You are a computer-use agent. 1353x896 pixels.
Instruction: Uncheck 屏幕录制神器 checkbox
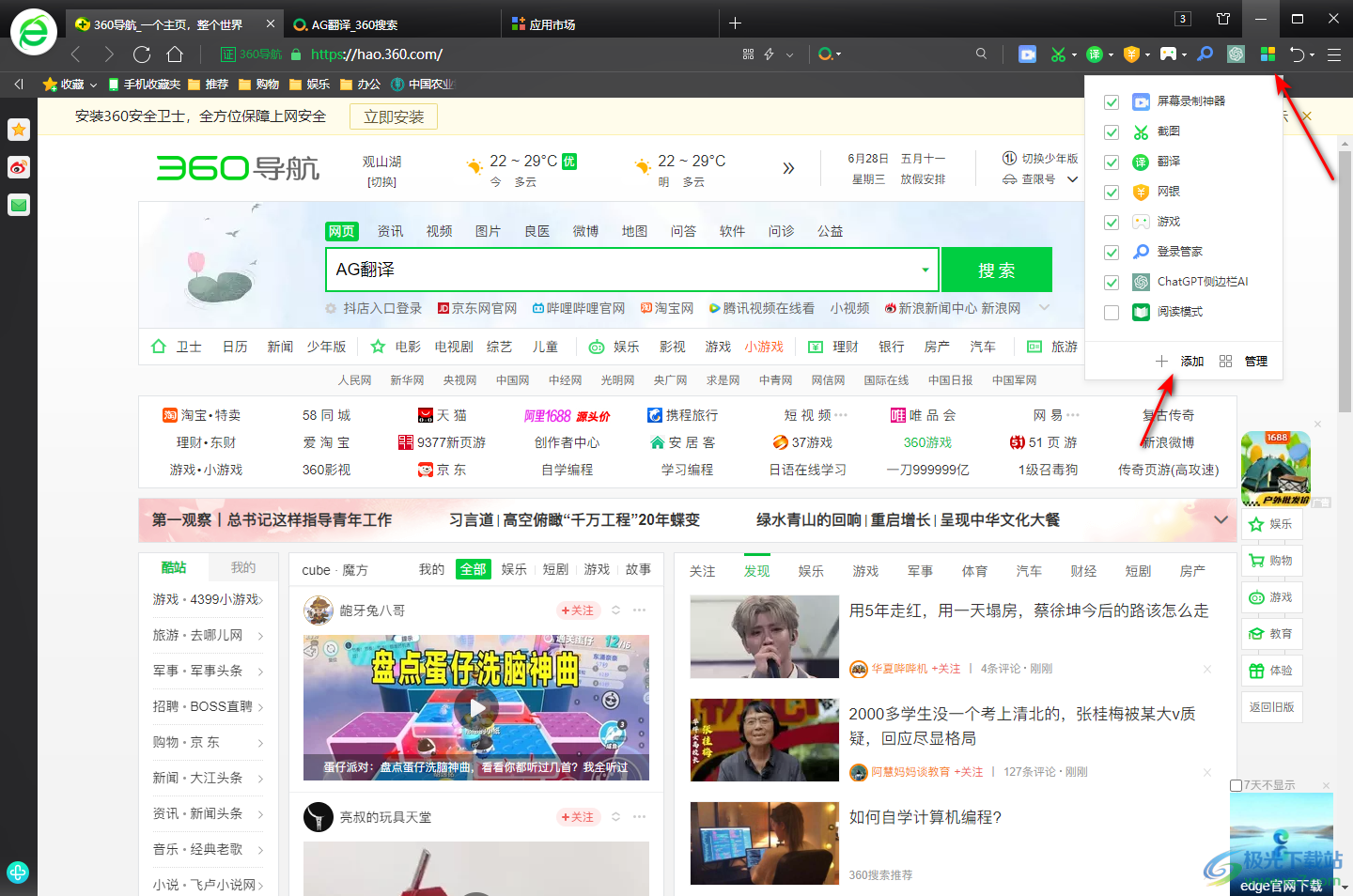[1112, 101]
